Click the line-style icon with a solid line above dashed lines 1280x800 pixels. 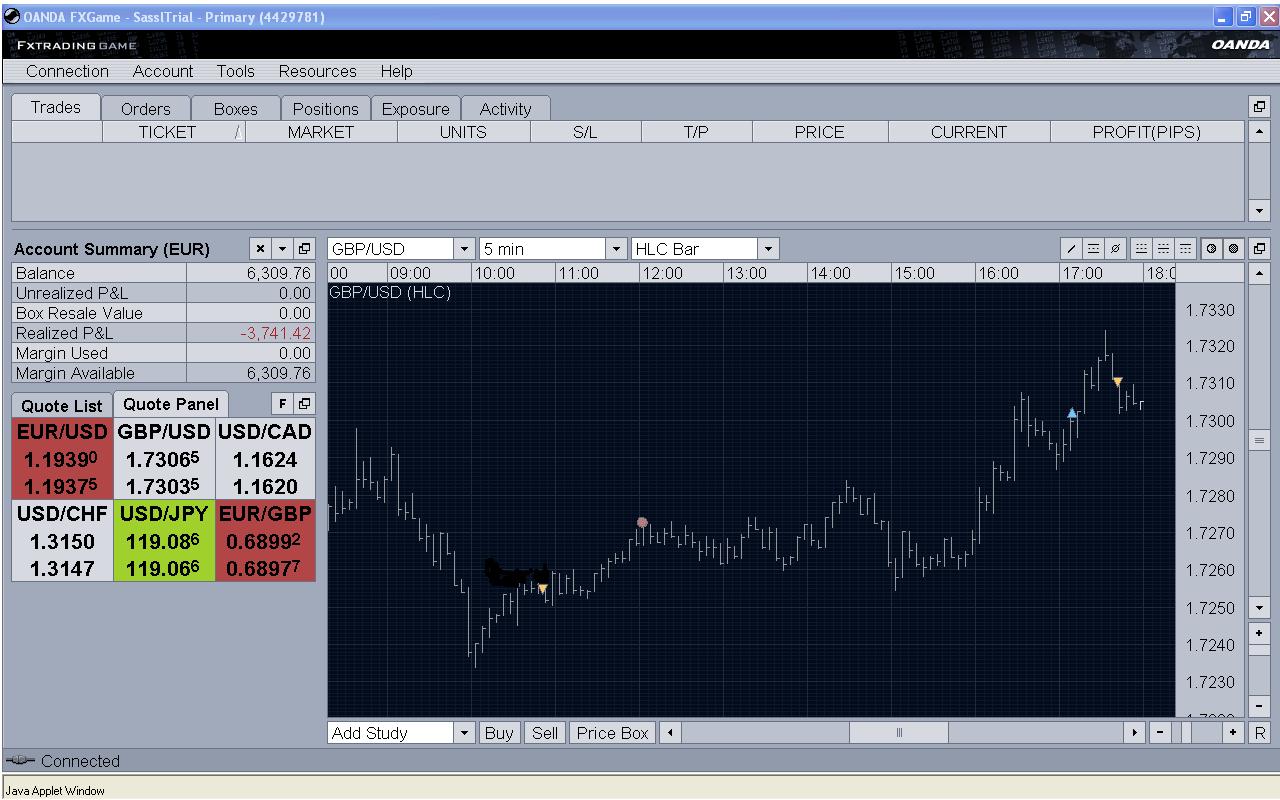click(x=1185, y=249)
